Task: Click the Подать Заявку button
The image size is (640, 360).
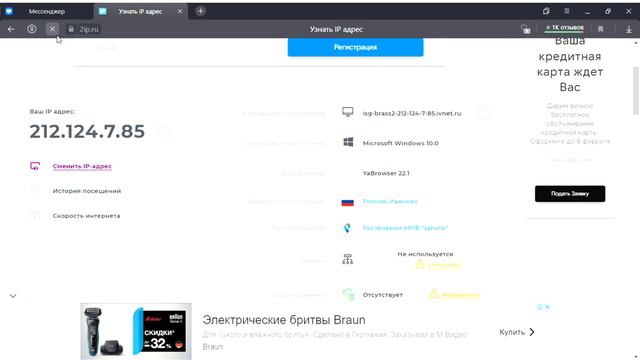Action: point(570,194)
